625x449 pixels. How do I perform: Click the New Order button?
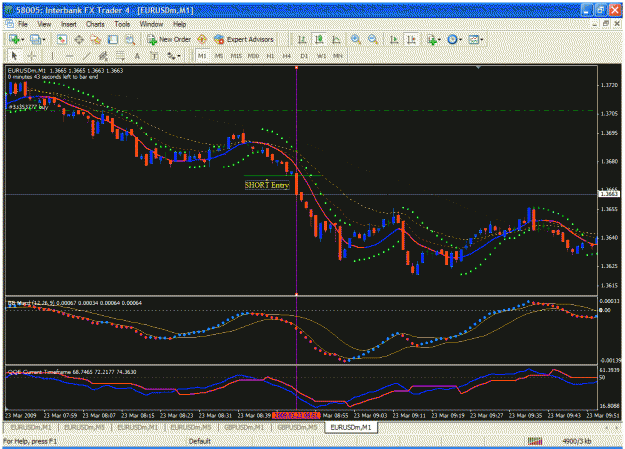tap(169, 39)
